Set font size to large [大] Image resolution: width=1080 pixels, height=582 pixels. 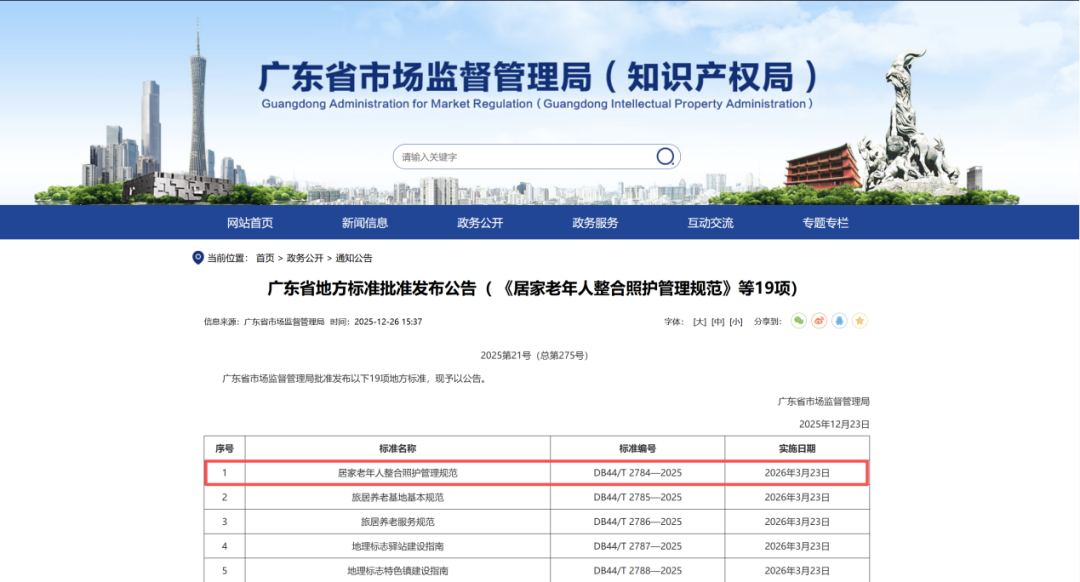coord(700,322)
